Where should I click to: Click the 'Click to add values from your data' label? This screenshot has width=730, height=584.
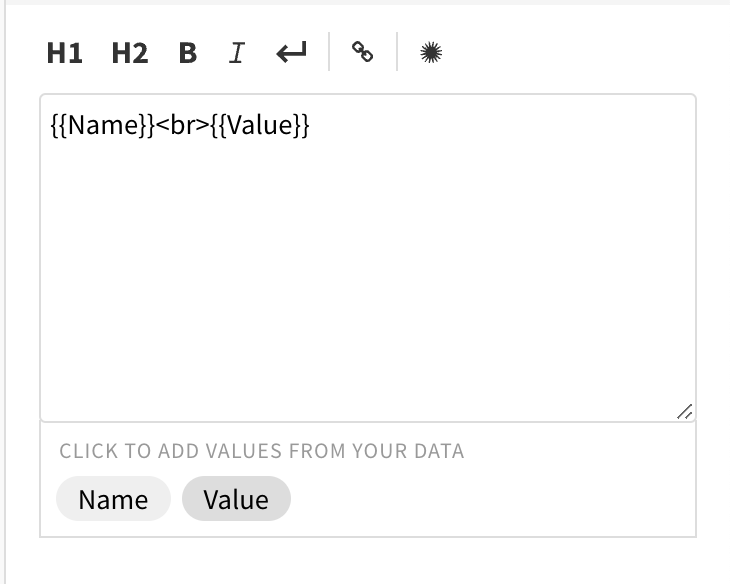pyautogui.click(x=262, y=451)
